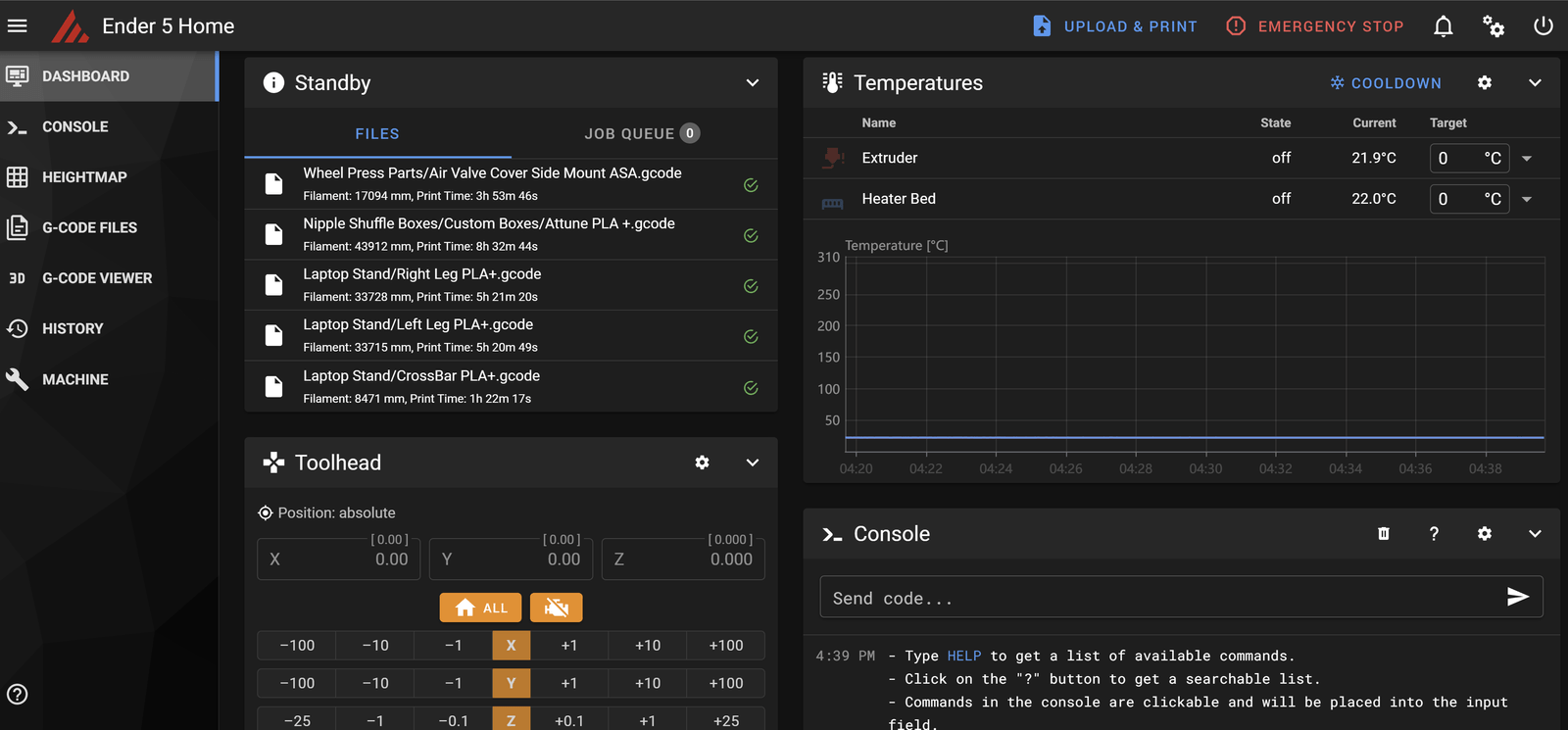Click the Heater Bed icon

[833, 203]
